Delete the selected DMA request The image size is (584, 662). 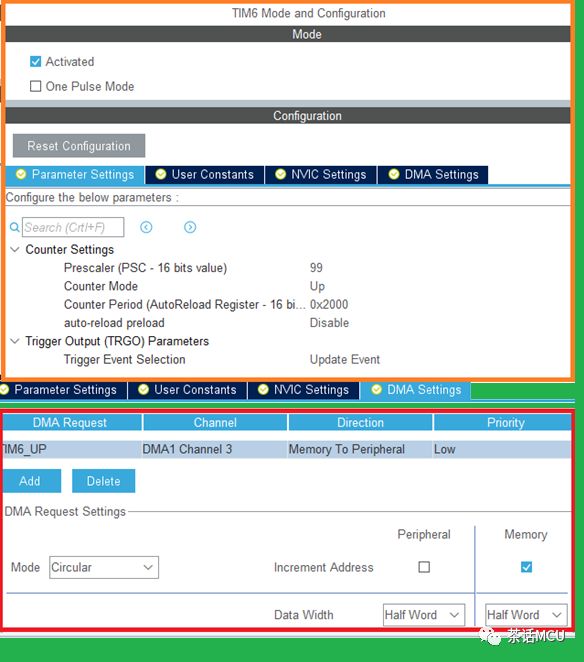coord(103,481)
